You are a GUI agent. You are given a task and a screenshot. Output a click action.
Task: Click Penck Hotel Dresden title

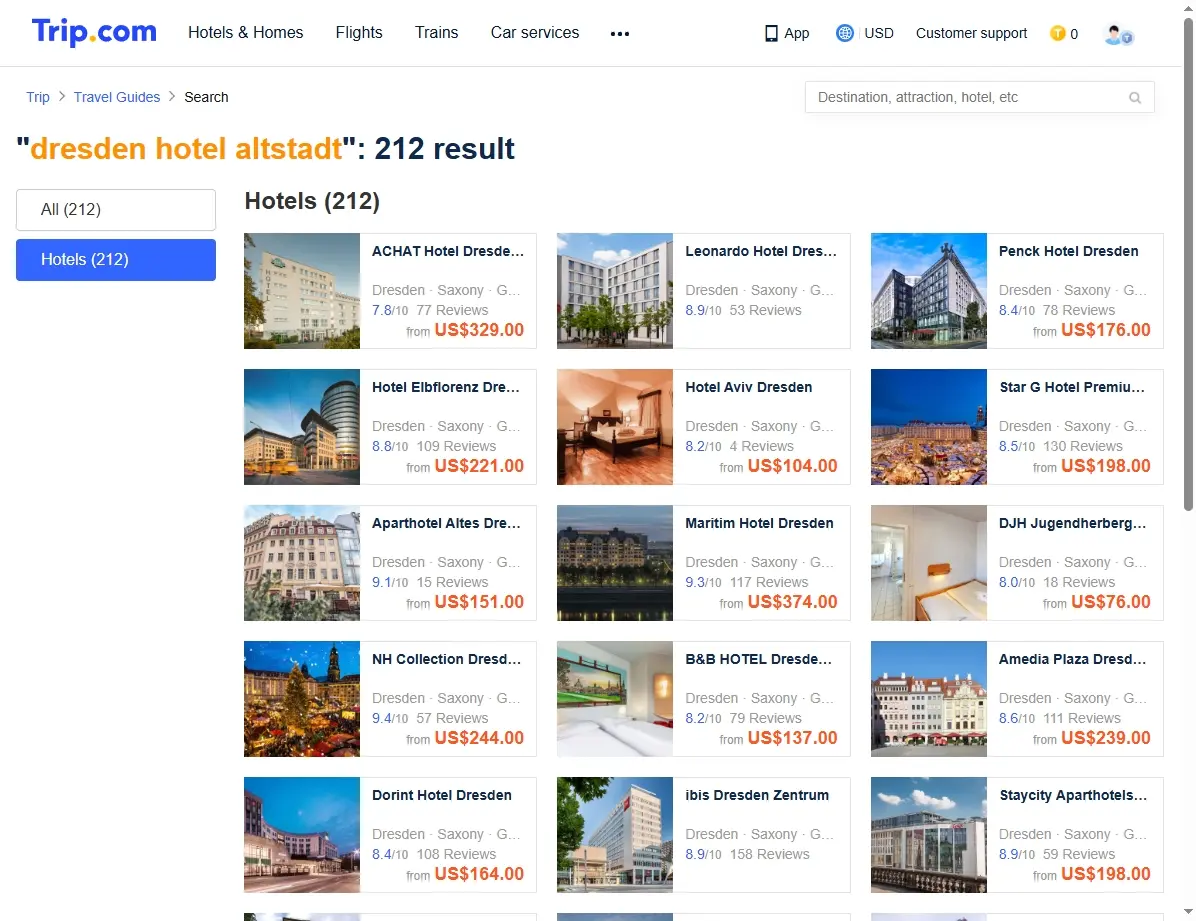pos(1068,251)
